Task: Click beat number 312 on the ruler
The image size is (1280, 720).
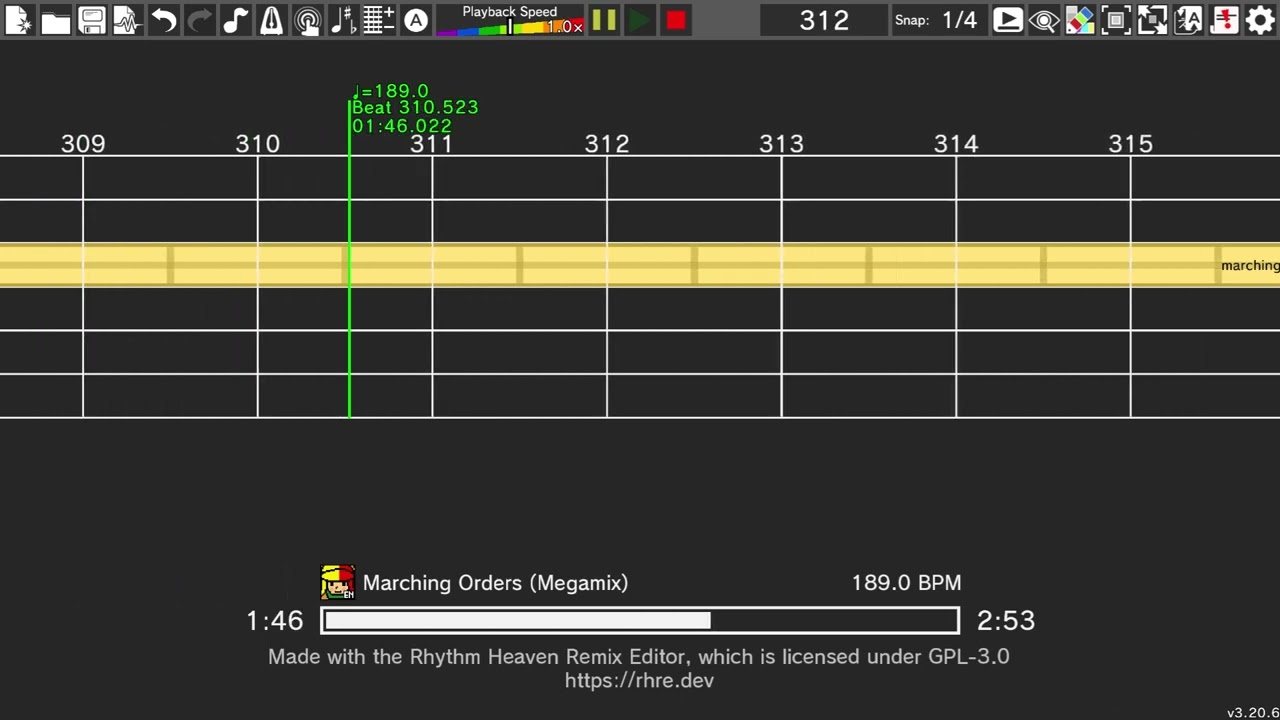Action: click(607, 144)
